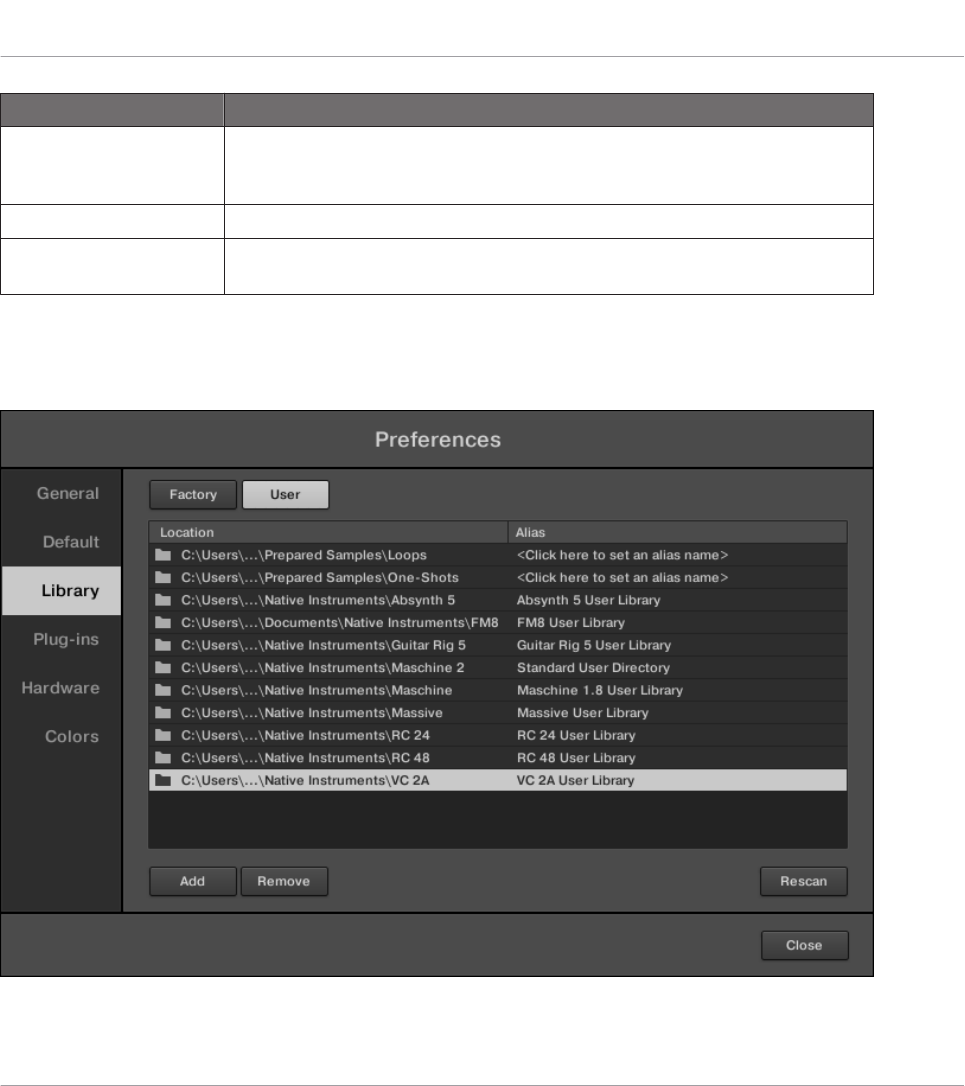Click alias RC 48 User Library
This screenshot has width=965, height=1086.
pyautogui.click(x=576, y=757)
